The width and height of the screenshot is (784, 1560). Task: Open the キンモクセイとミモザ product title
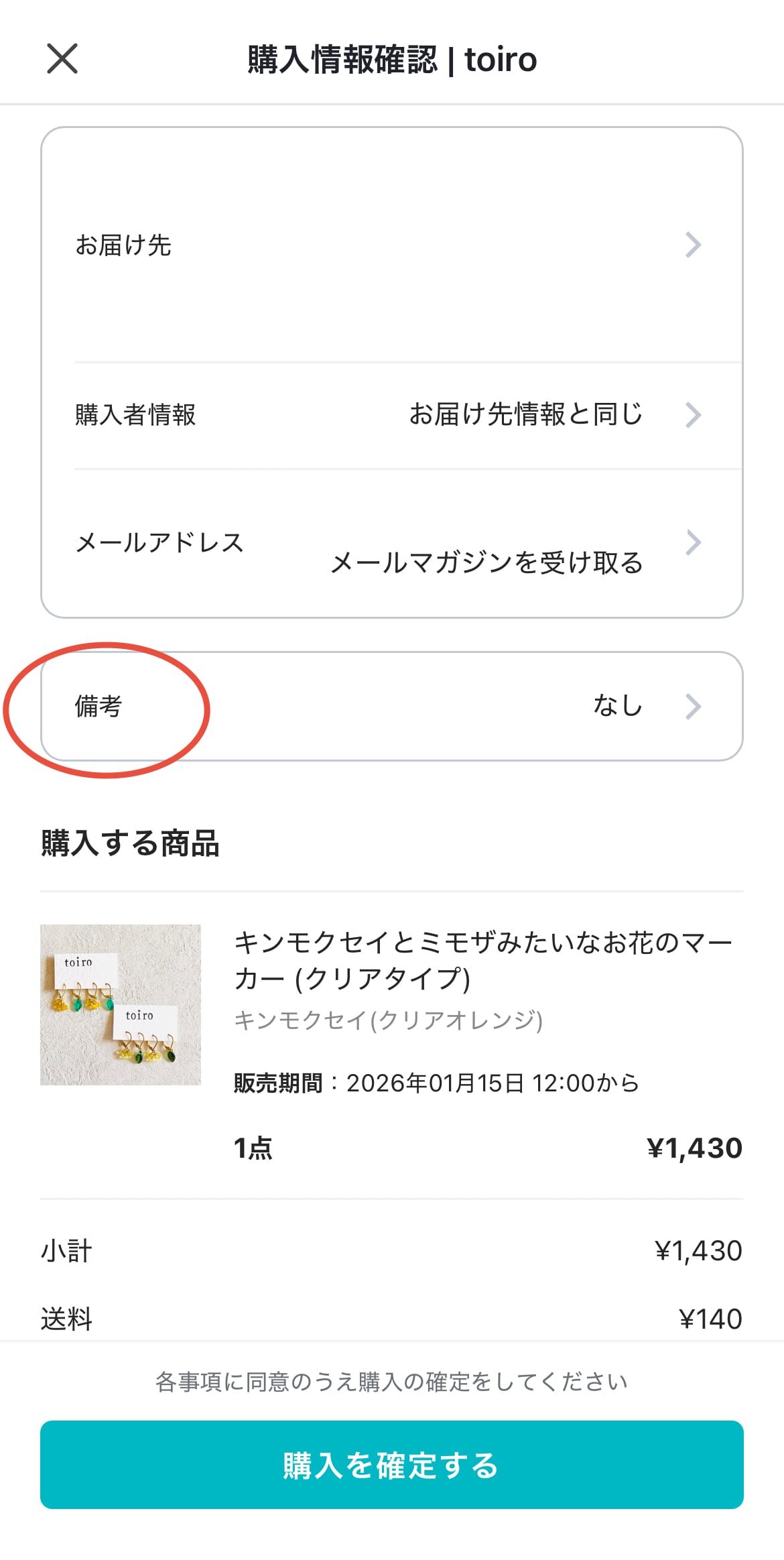tap(482, 960)
